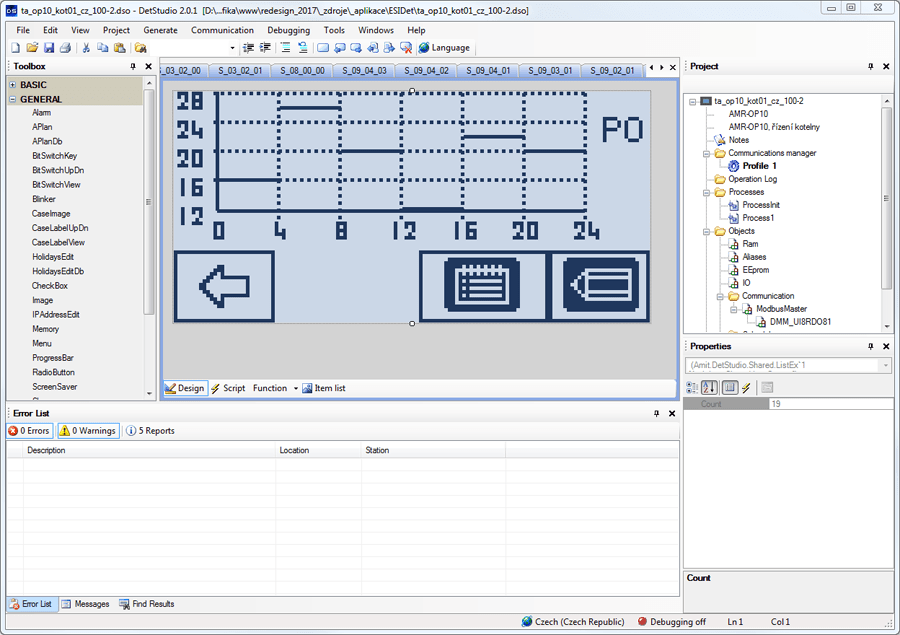Image resolution: width=900 pixels, height=635 pixels.
Task: Toggle the 0 Warnings filter
Action: (88, 431)
